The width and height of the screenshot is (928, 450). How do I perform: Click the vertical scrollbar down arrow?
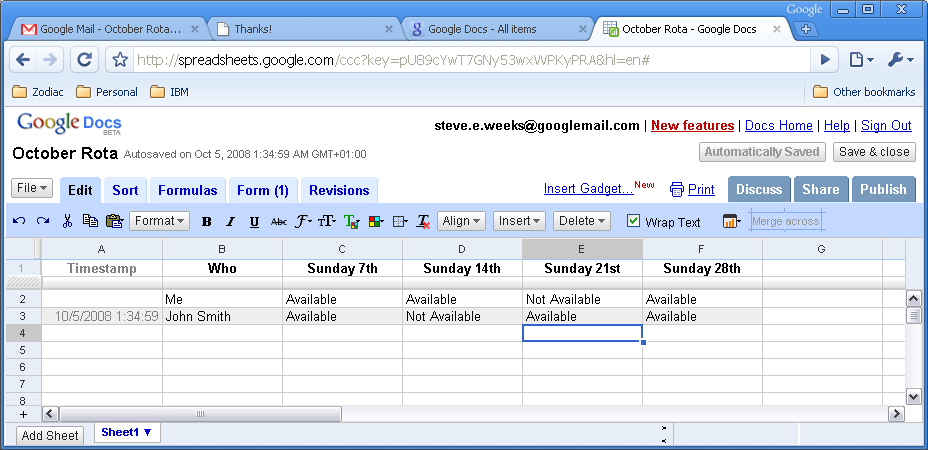913,397
